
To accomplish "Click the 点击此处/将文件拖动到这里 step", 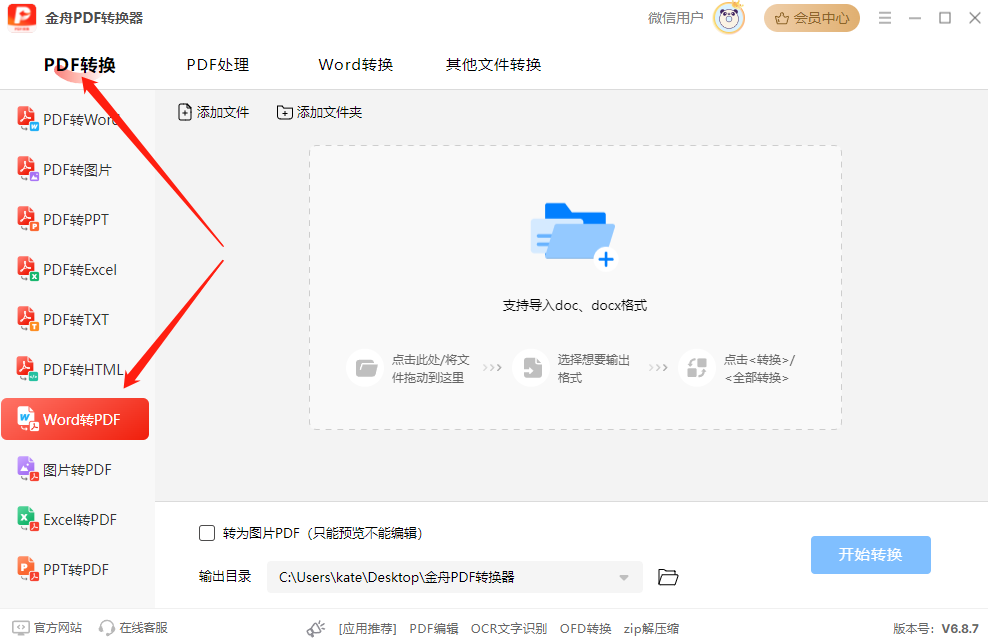I will (x=430, y=368).
